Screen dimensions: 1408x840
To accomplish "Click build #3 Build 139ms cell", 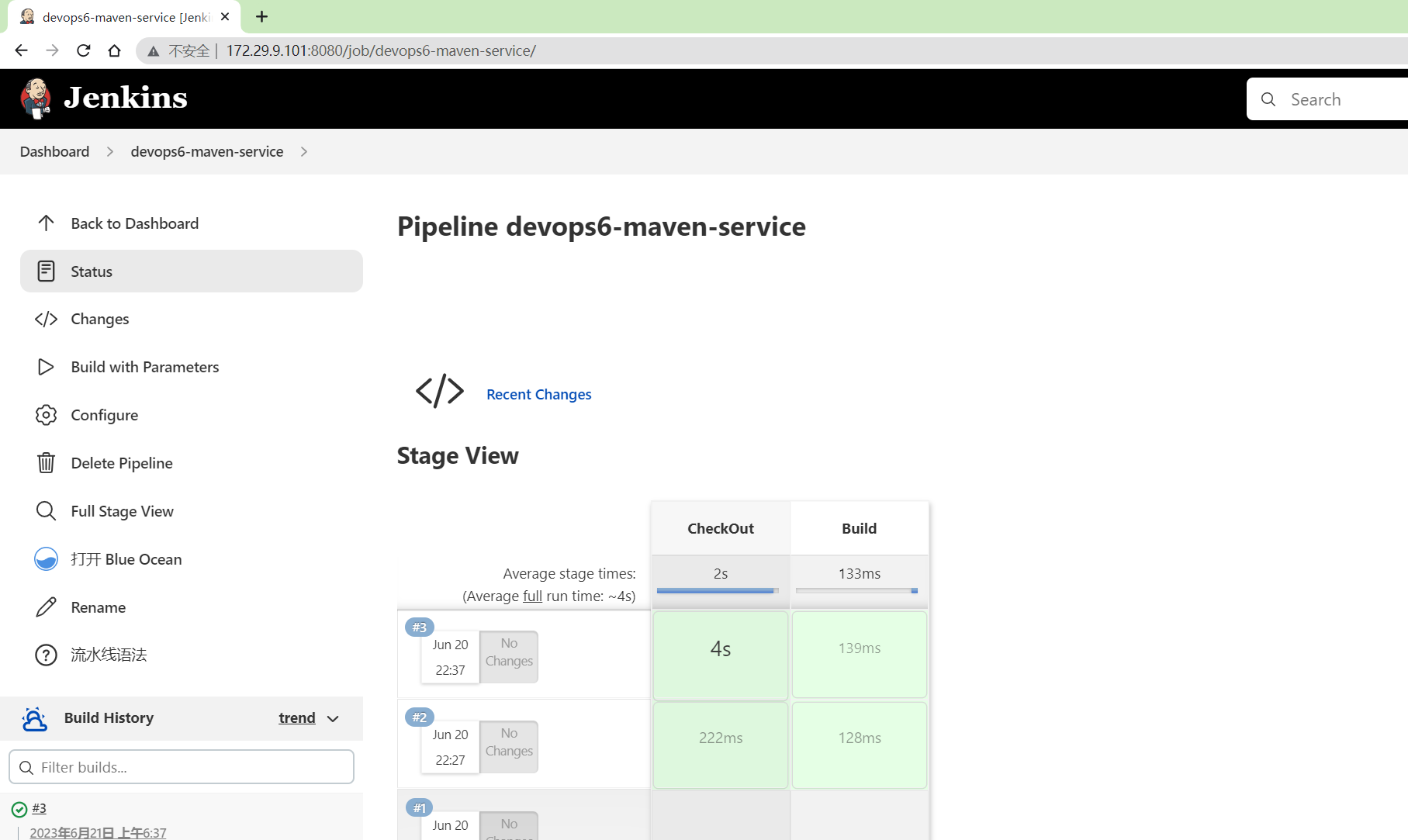I will (x=860, y=655).
